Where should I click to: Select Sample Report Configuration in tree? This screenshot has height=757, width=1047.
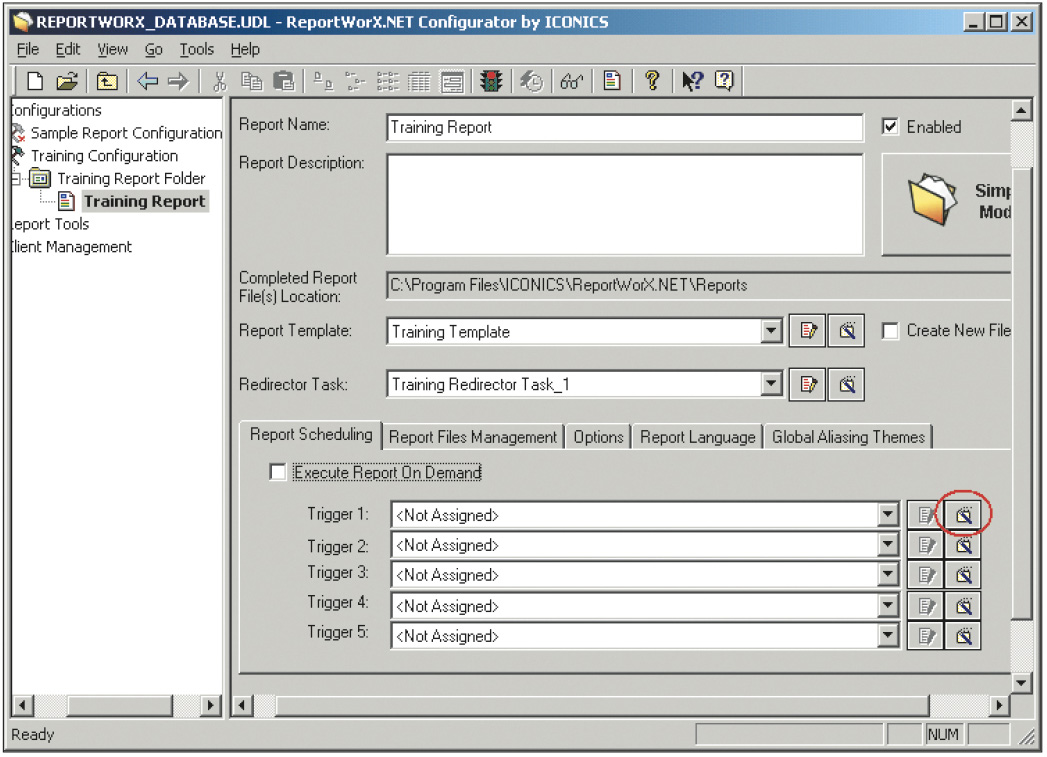point(126,133)
